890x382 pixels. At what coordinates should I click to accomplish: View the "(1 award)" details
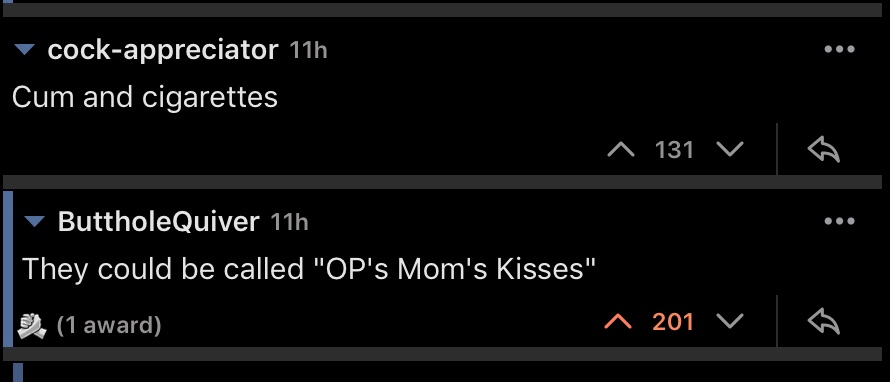click(x=109, y=325)
